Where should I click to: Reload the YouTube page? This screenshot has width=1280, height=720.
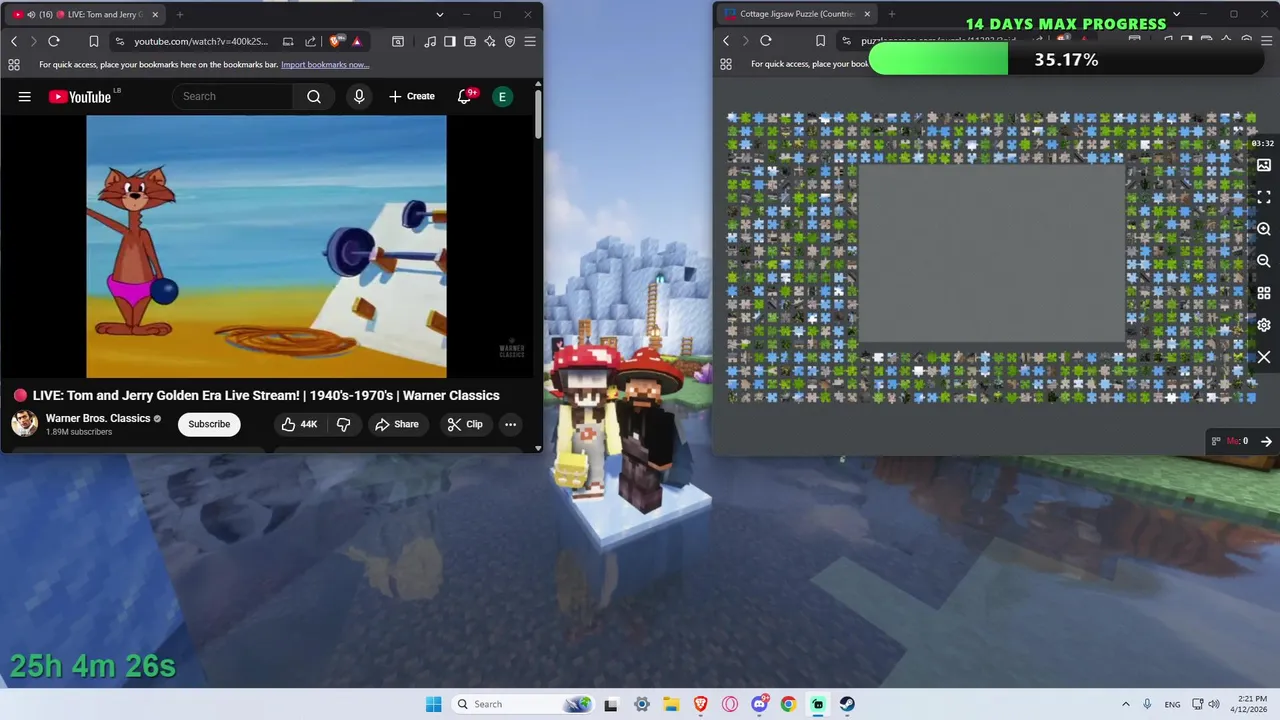coord(54,41)
